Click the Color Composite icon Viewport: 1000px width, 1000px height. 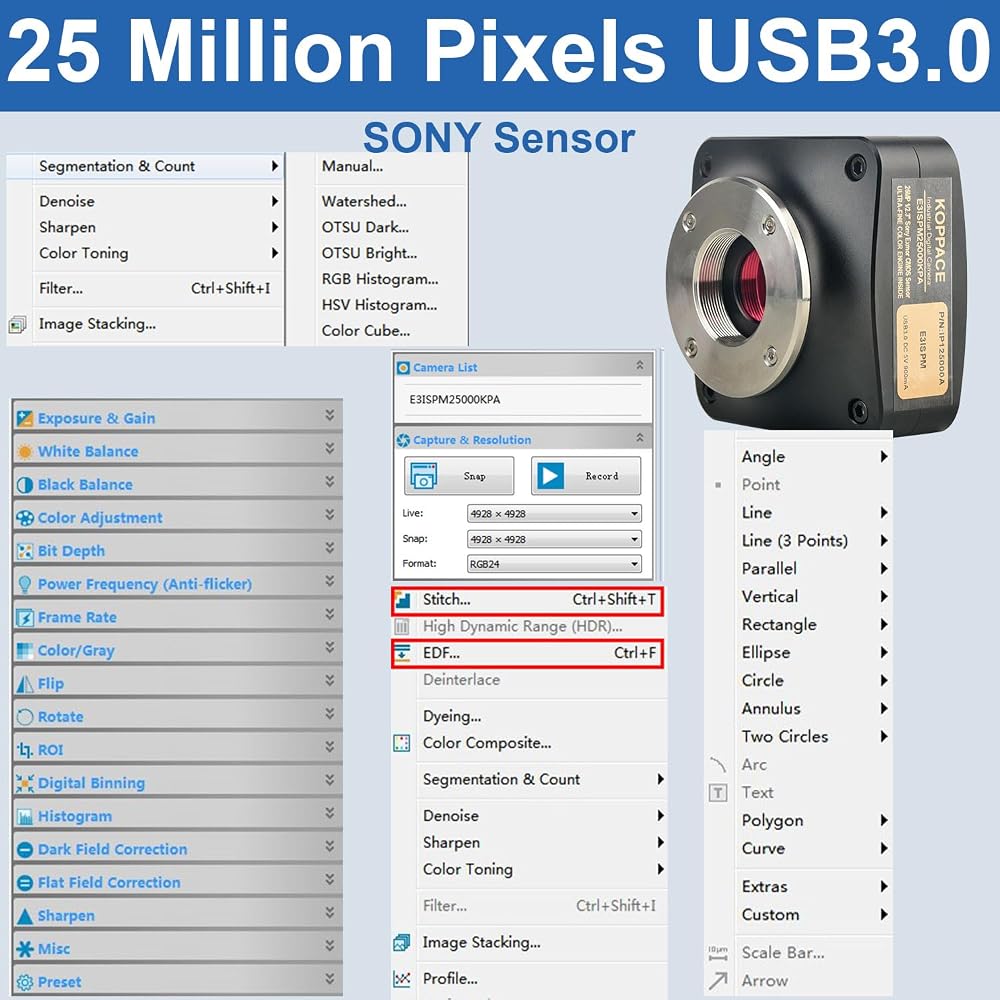coord(402,743)
